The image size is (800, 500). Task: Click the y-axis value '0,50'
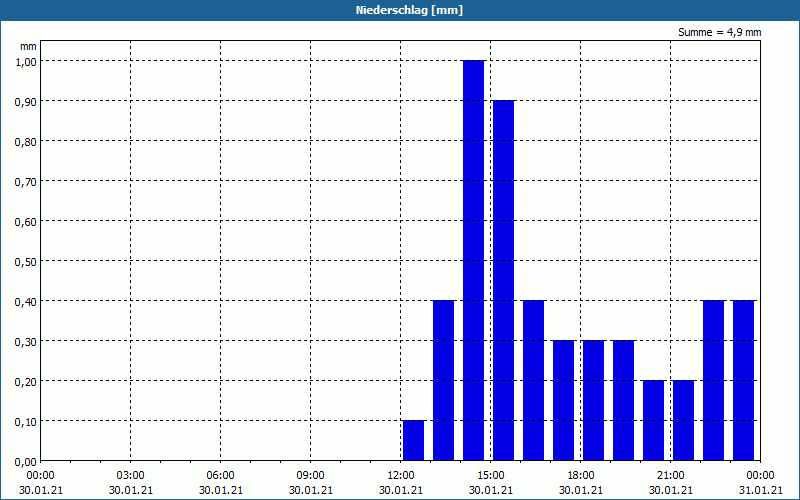coord(26,261)
